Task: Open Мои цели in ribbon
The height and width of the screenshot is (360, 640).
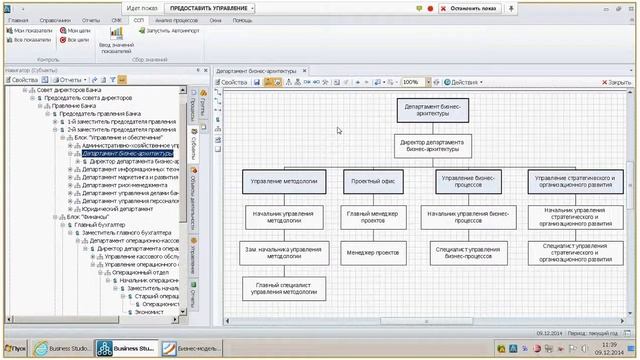Action: pos(75,31)
